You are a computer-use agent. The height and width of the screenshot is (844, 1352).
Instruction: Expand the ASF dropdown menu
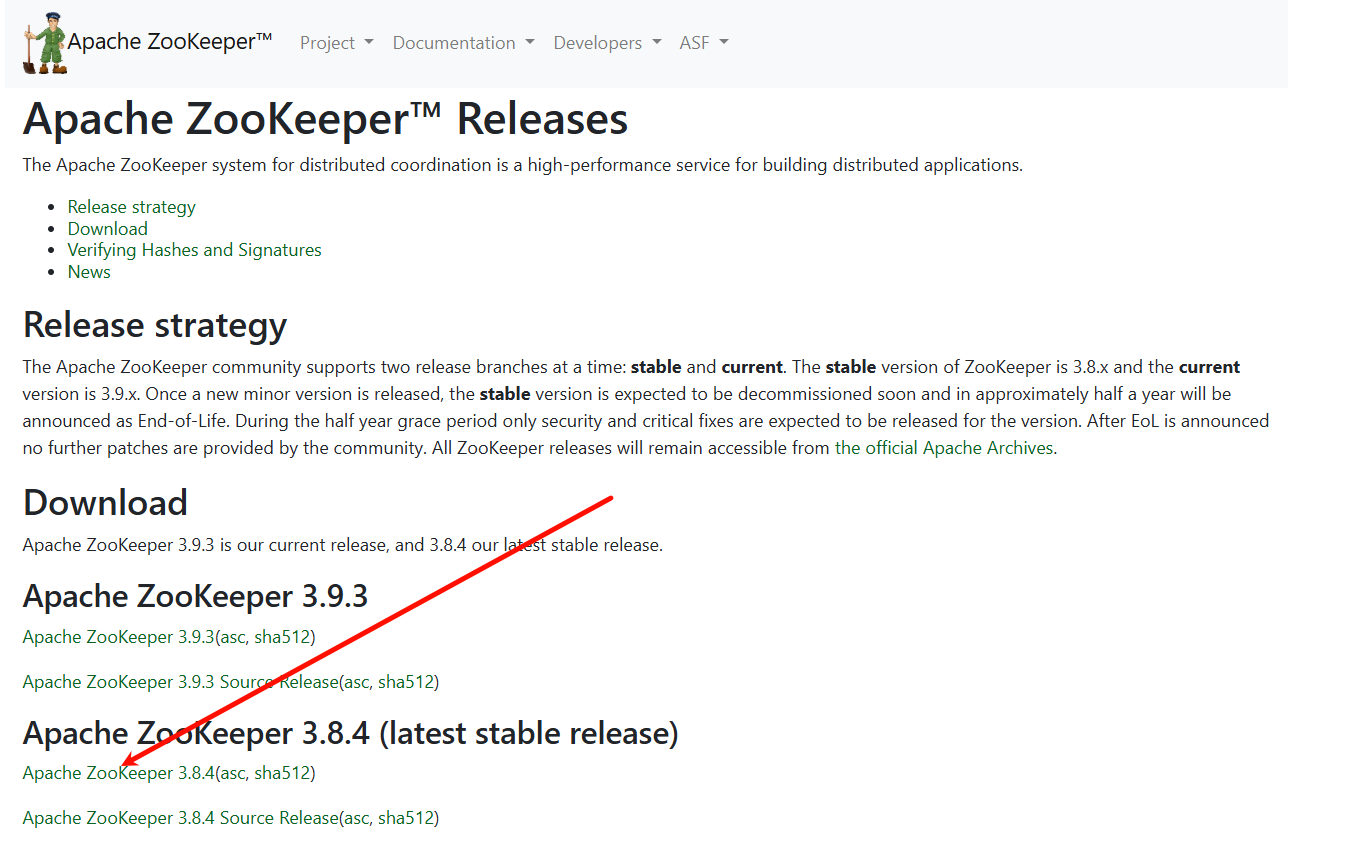704,43
